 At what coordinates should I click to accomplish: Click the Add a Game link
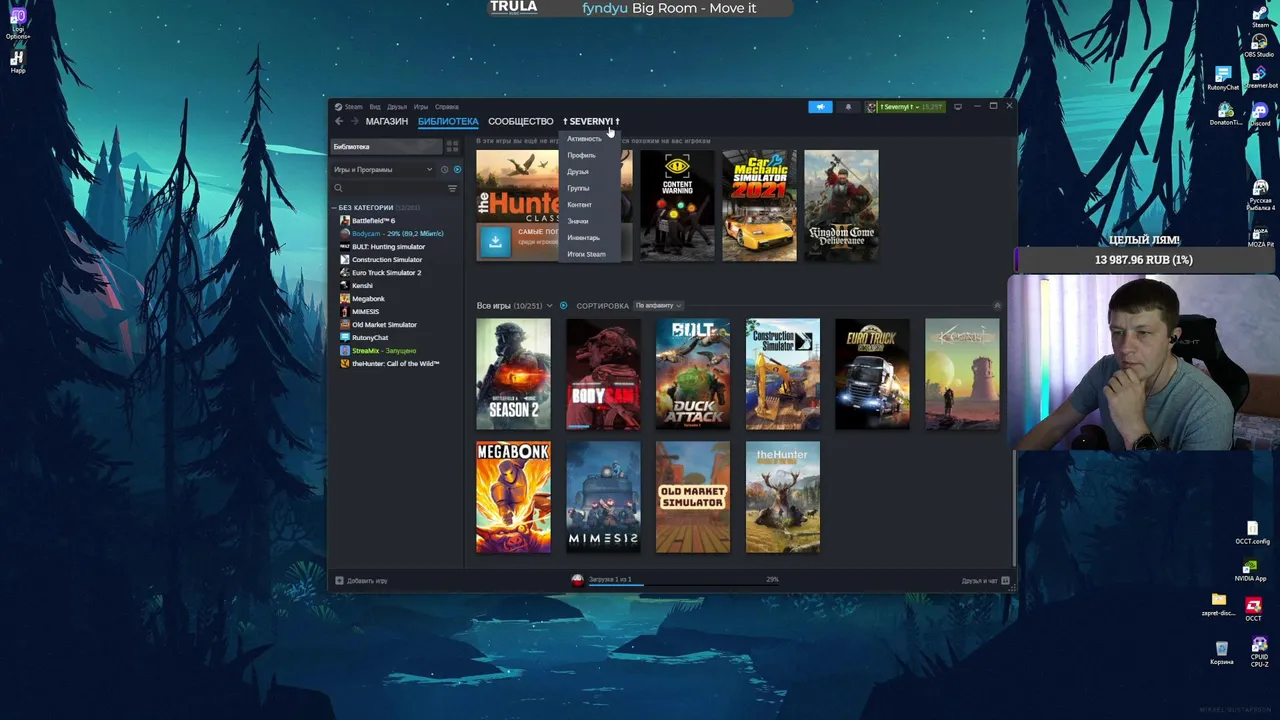(367, 581)
